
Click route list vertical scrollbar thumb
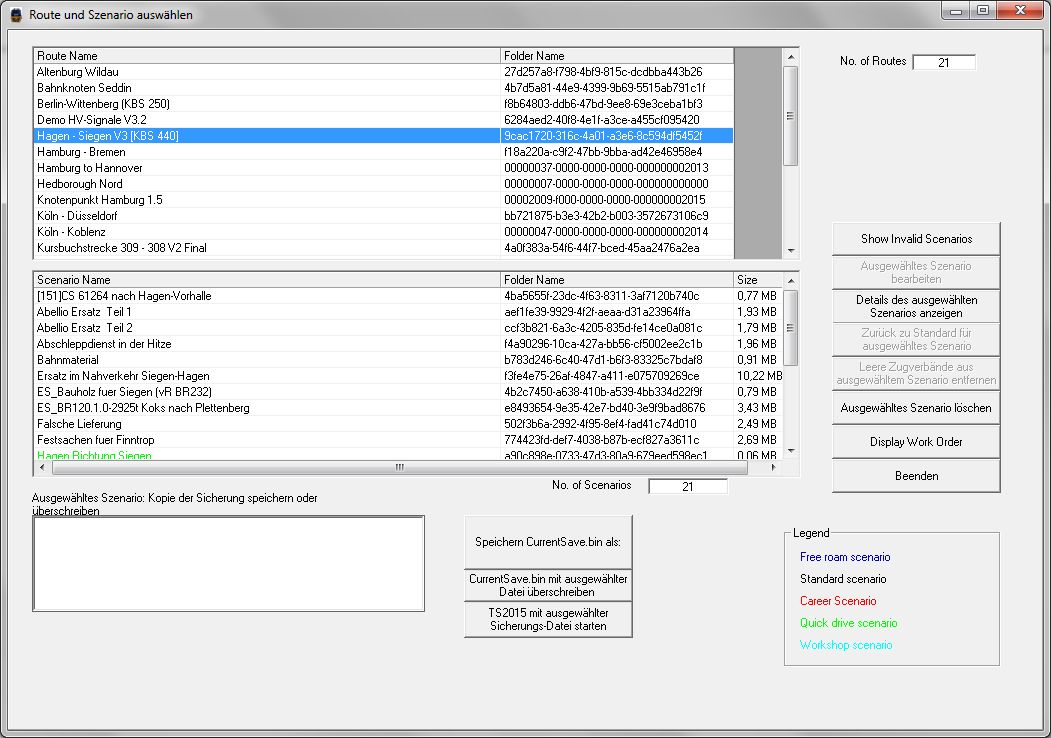coord(791,116)
